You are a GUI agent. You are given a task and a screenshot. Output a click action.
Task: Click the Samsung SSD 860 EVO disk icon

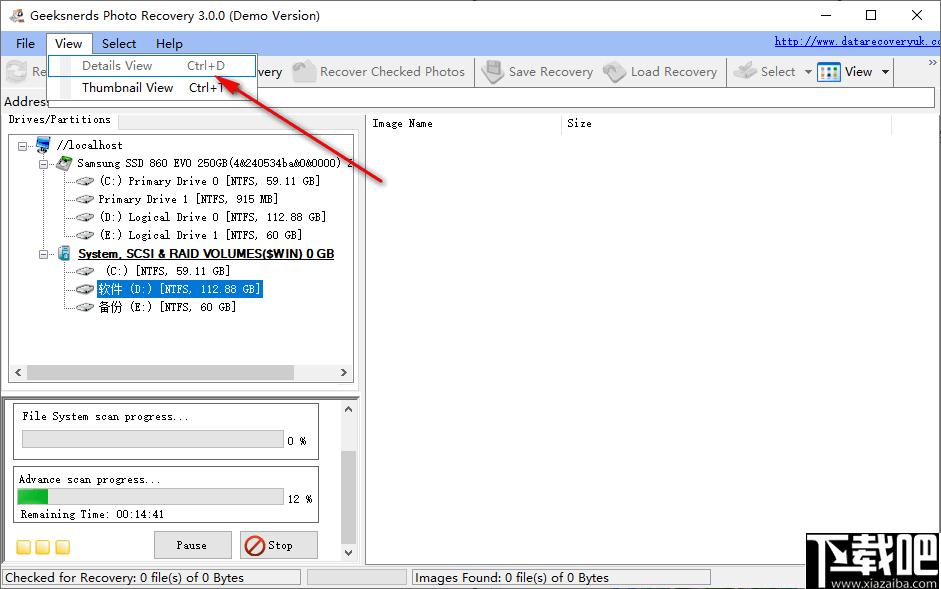tap(64, 163)
